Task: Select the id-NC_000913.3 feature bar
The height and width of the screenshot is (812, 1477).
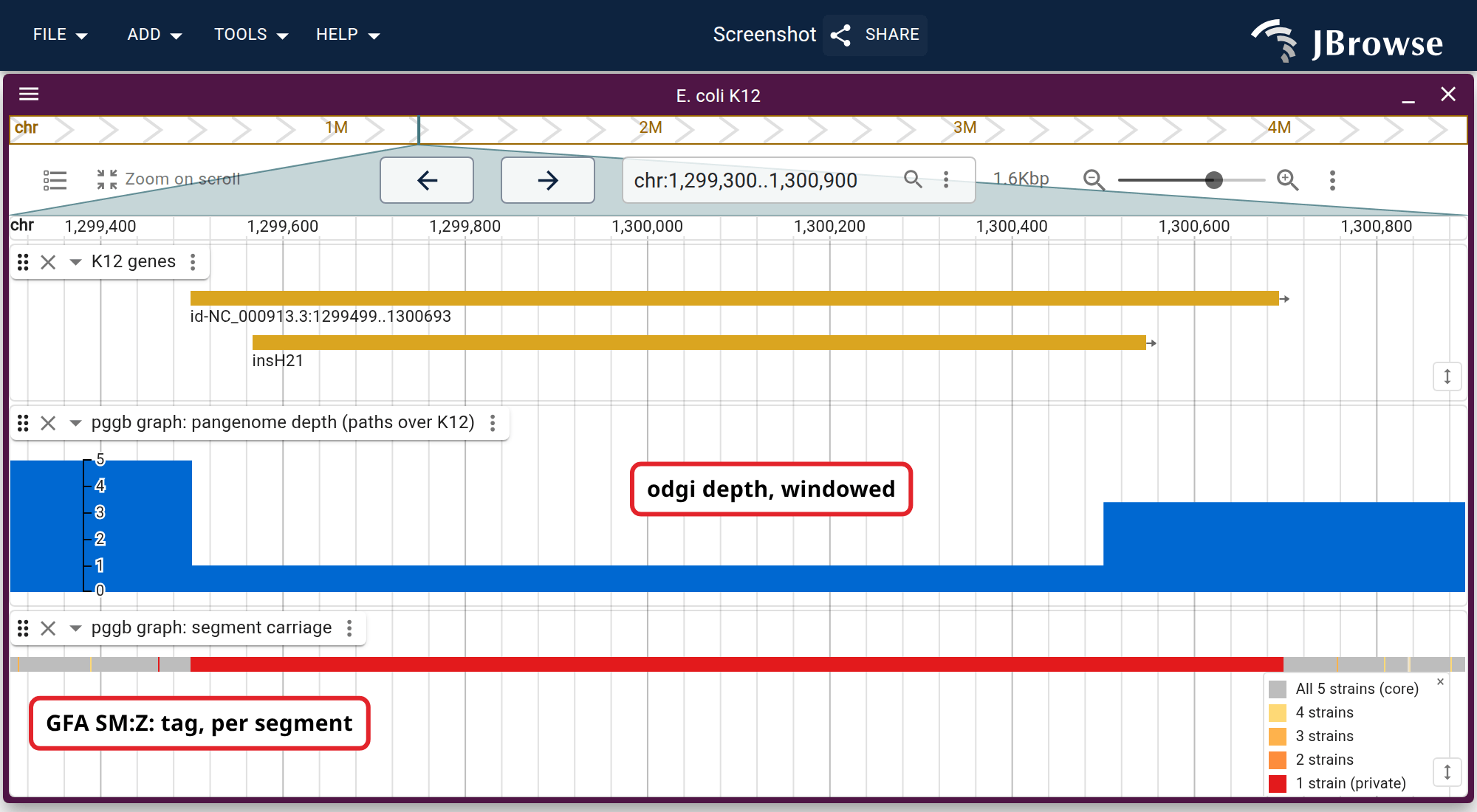Action: click(x=735, y=298)
